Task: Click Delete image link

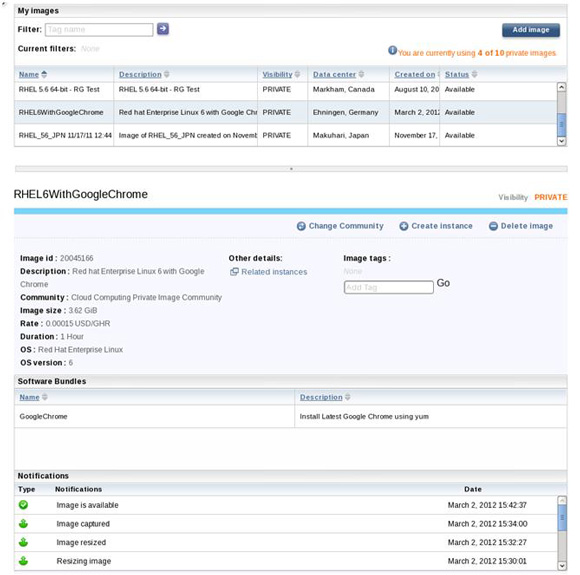Action: coord(527,226)
